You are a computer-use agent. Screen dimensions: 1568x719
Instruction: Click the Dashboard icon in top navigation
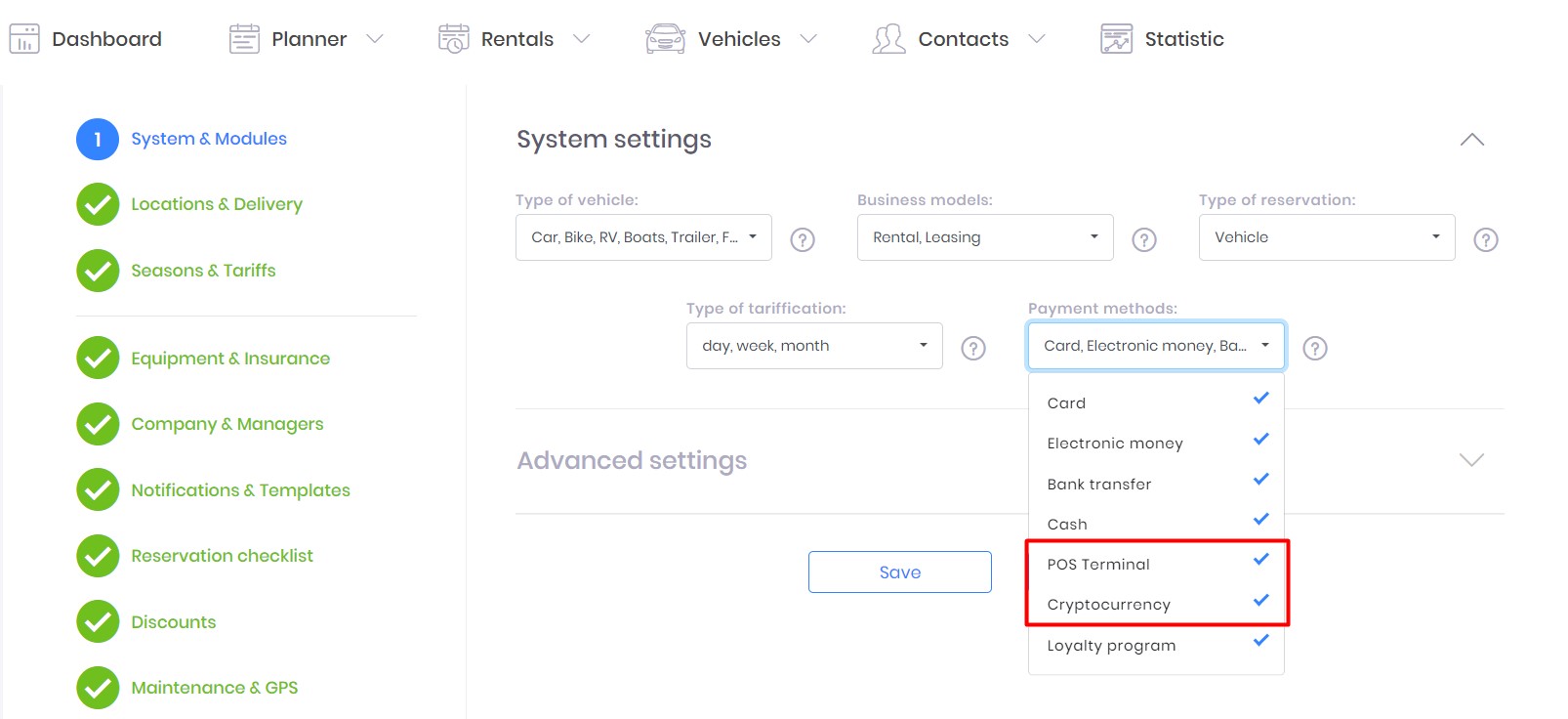tap(24, 39)
